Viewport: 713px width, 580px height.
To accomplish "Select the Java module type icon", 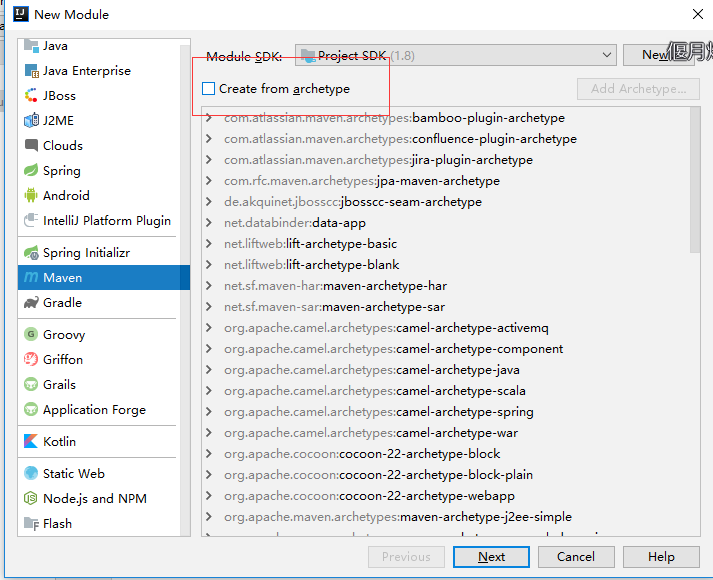I will (31, 45).
